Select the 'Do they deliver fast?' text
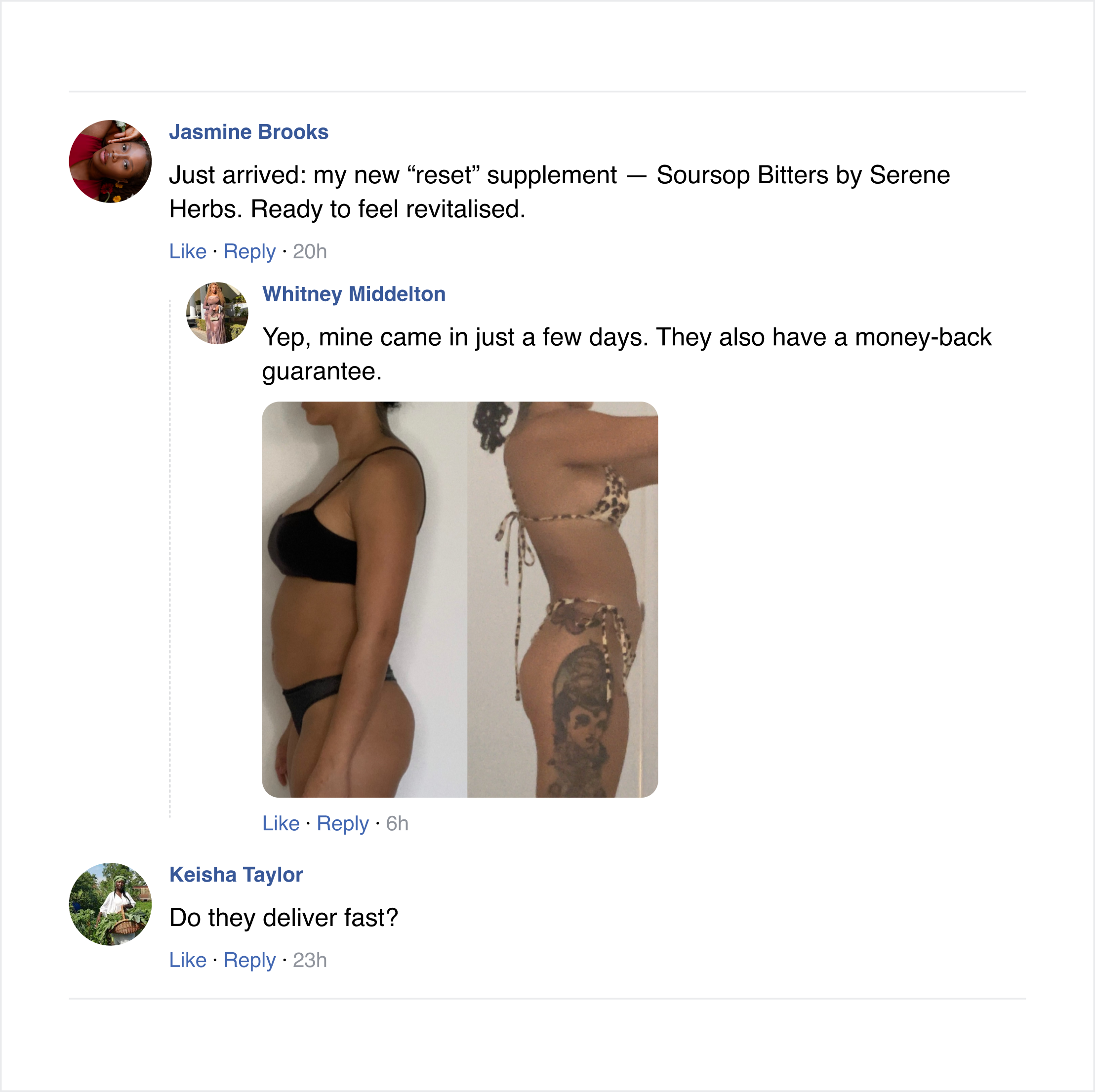The height and width of the screenshot is (1092, 1095). pos(284,918)
